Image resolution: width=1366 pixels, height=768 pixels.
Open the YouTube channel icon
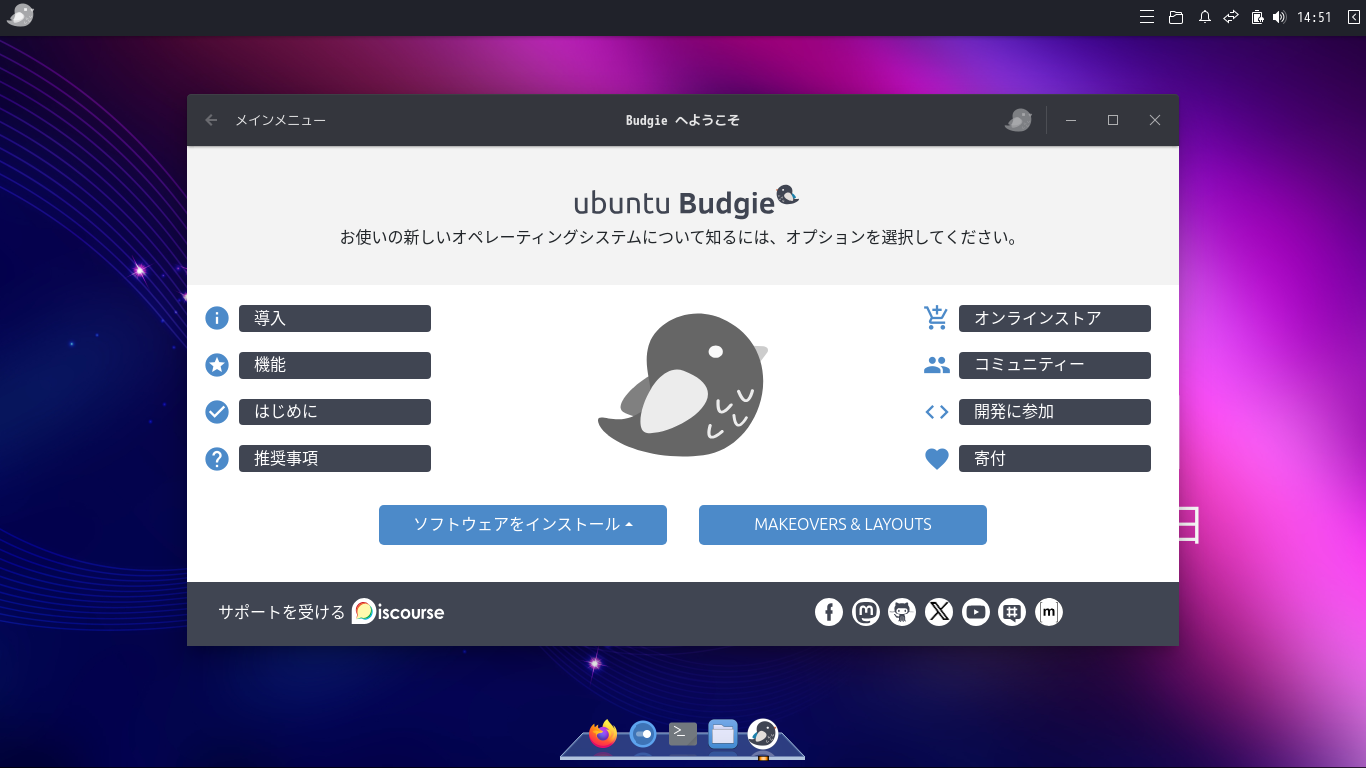(975, 612)
